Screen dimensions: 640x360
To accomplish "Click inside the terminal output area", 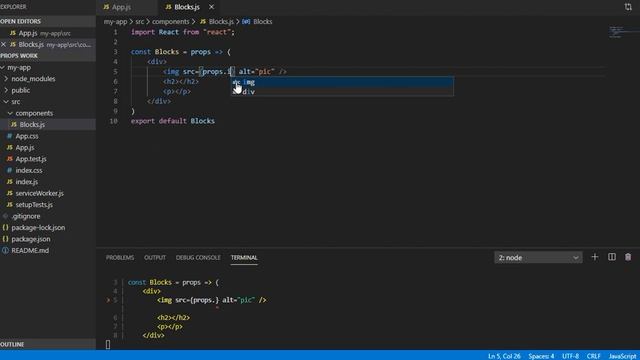I will [x=367, y=309].
